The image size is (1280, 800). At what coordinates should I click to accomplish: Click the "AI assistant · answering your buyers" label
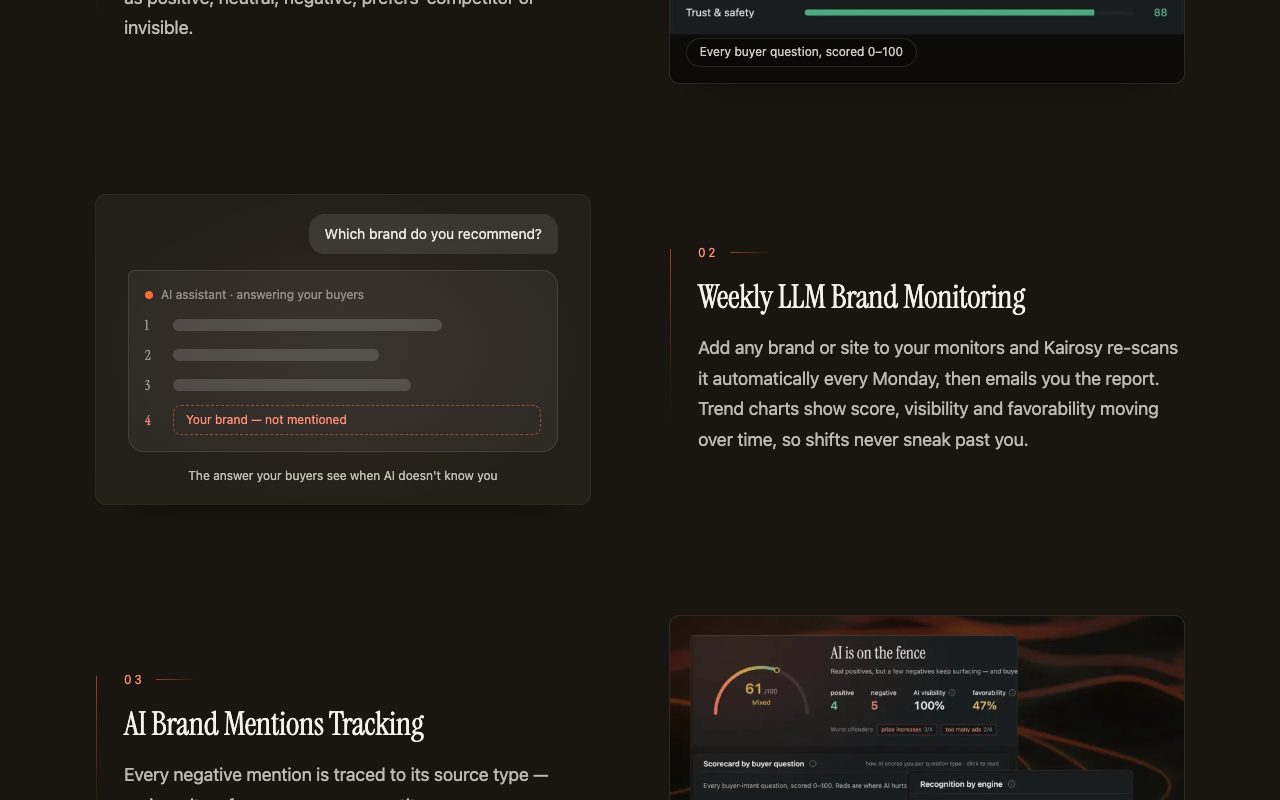[x=262, y=295]
